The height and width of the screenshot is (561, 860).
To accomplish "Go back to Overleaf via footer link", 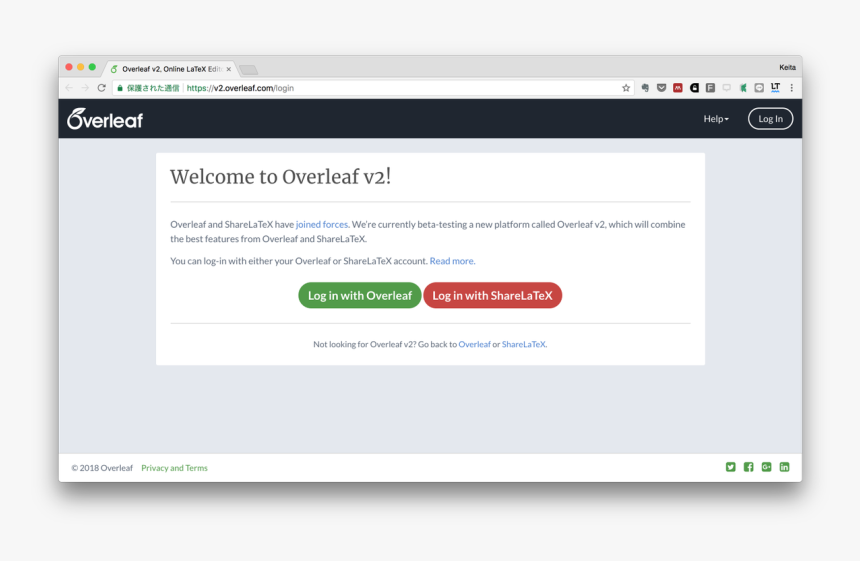I will tap(474, 344).
